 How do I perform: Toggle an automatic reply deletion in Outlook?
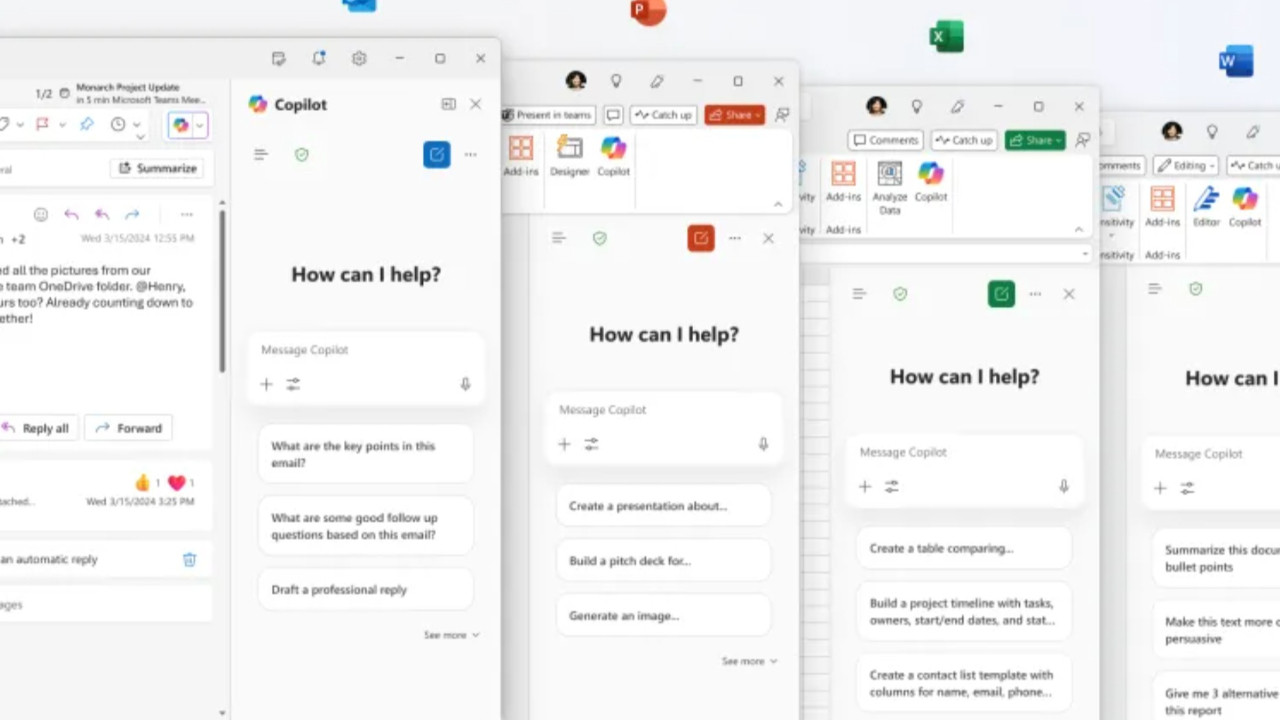click(189, 559)
